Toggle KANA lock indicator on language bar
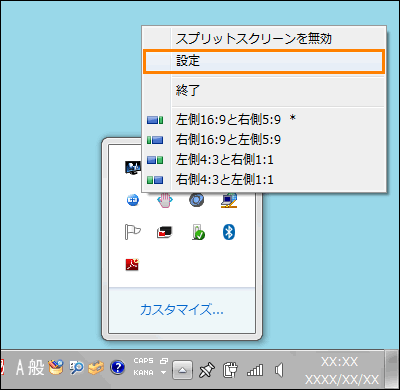This screenshot has width=400, height=390. [143, 373]
